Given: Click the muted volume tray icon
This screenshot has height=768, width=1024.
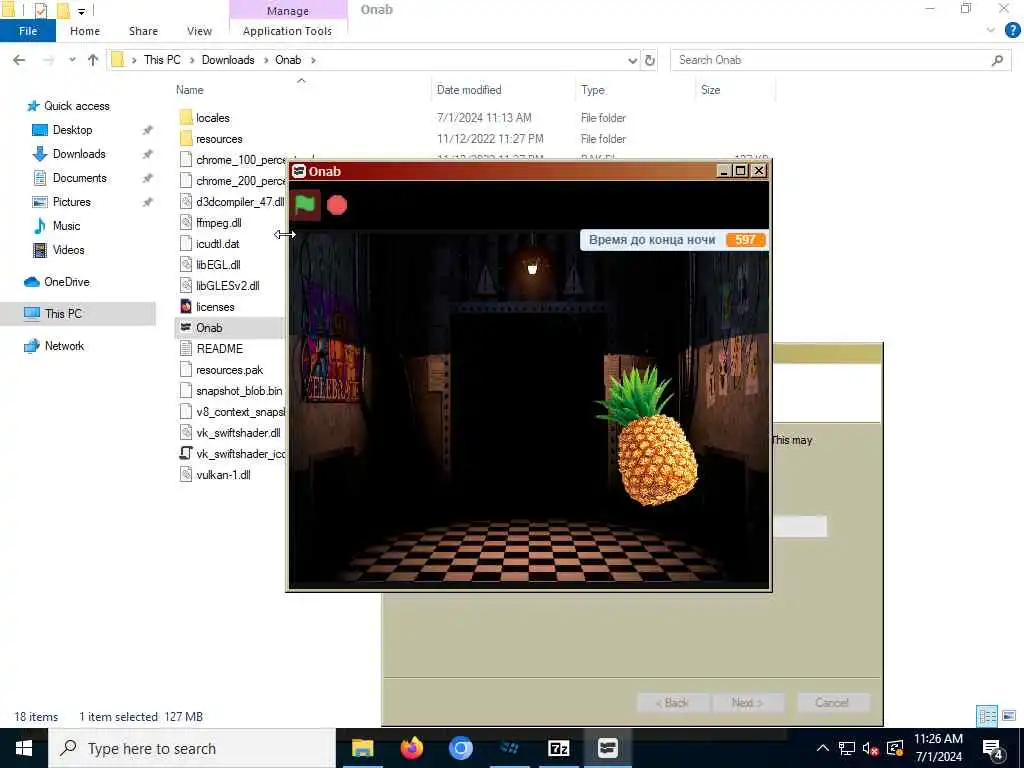Looking at the screenshot, I should (870, 748).
